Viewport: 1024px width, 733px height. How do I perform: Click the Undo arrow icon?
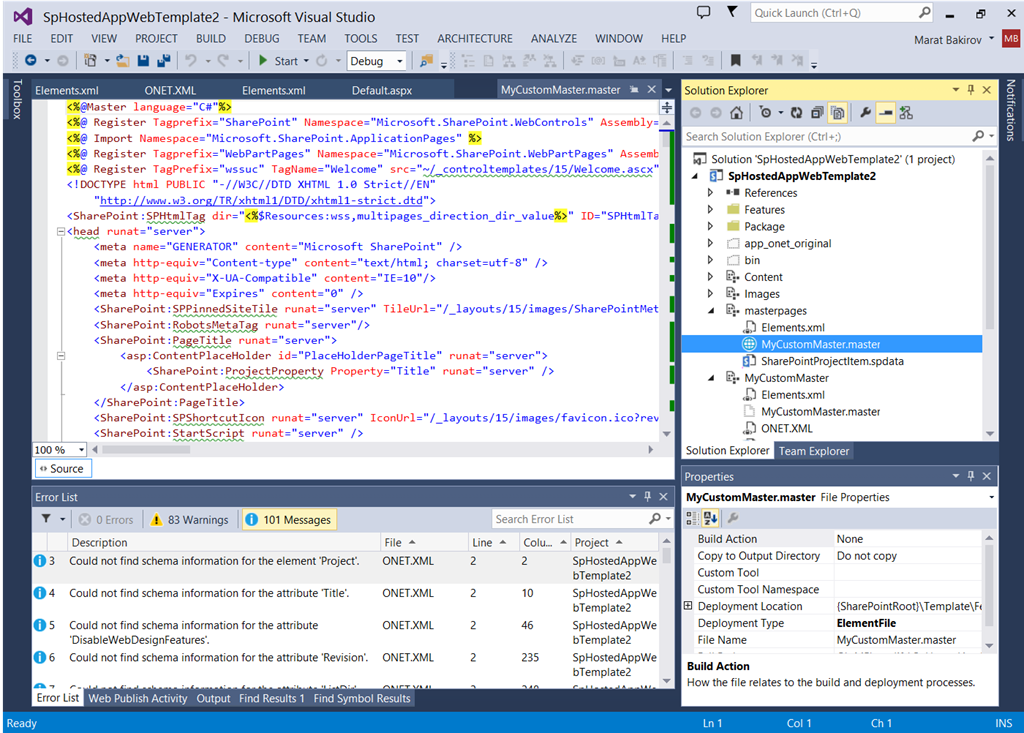tap(190, 61)
